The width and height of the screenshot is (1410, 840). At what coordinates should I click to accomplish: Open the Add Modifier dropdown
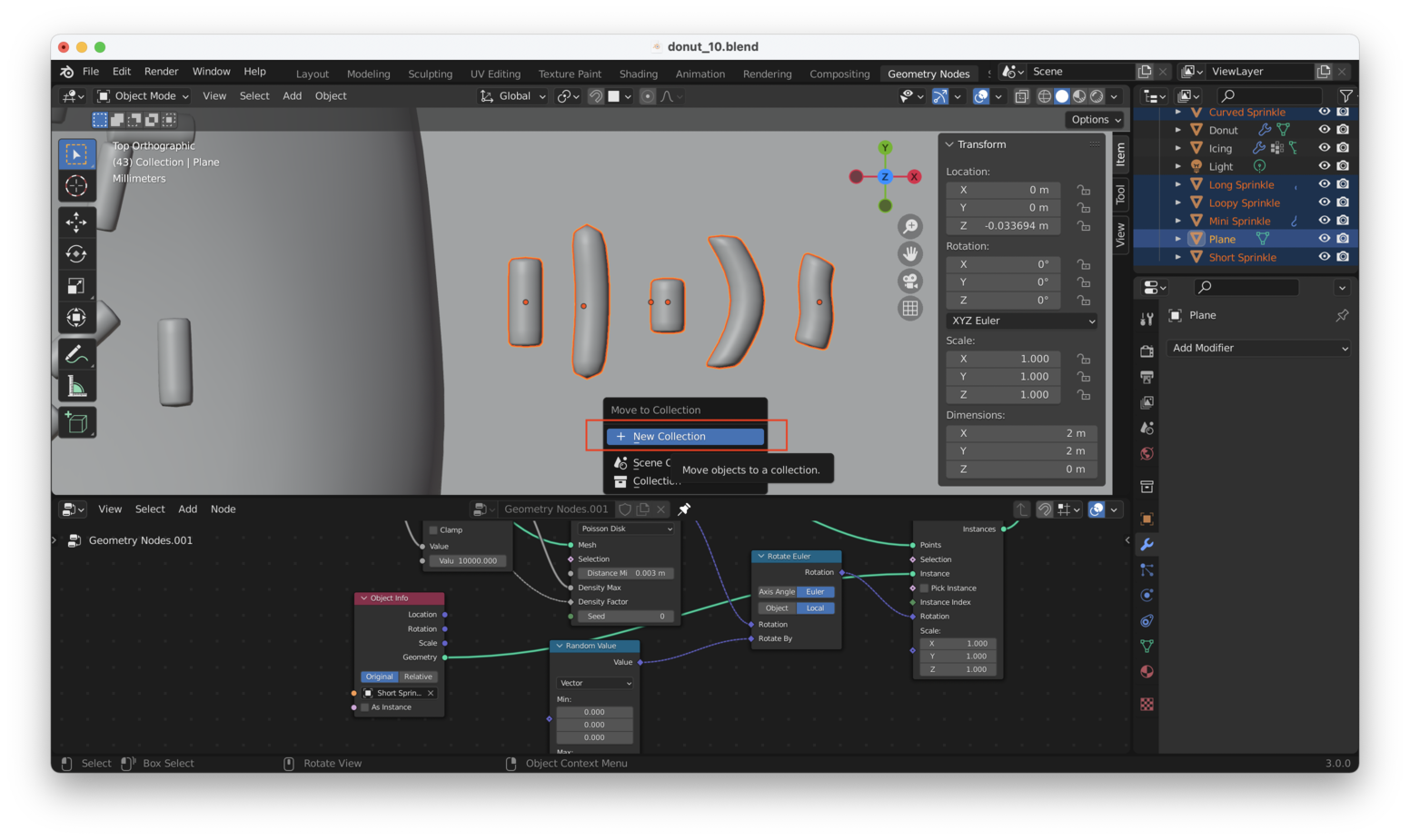[x=1258, y=348]
